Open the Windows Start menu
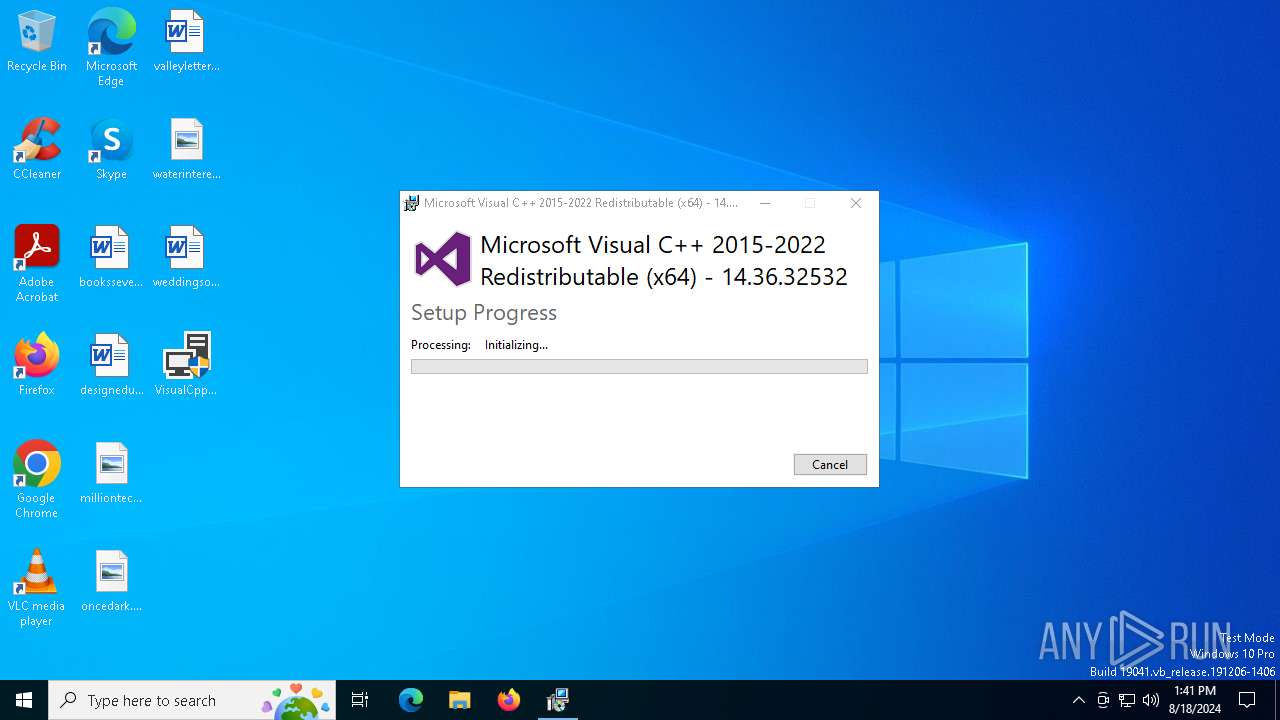The height and width of the screenshot is (720, 1280). point(24,700)
